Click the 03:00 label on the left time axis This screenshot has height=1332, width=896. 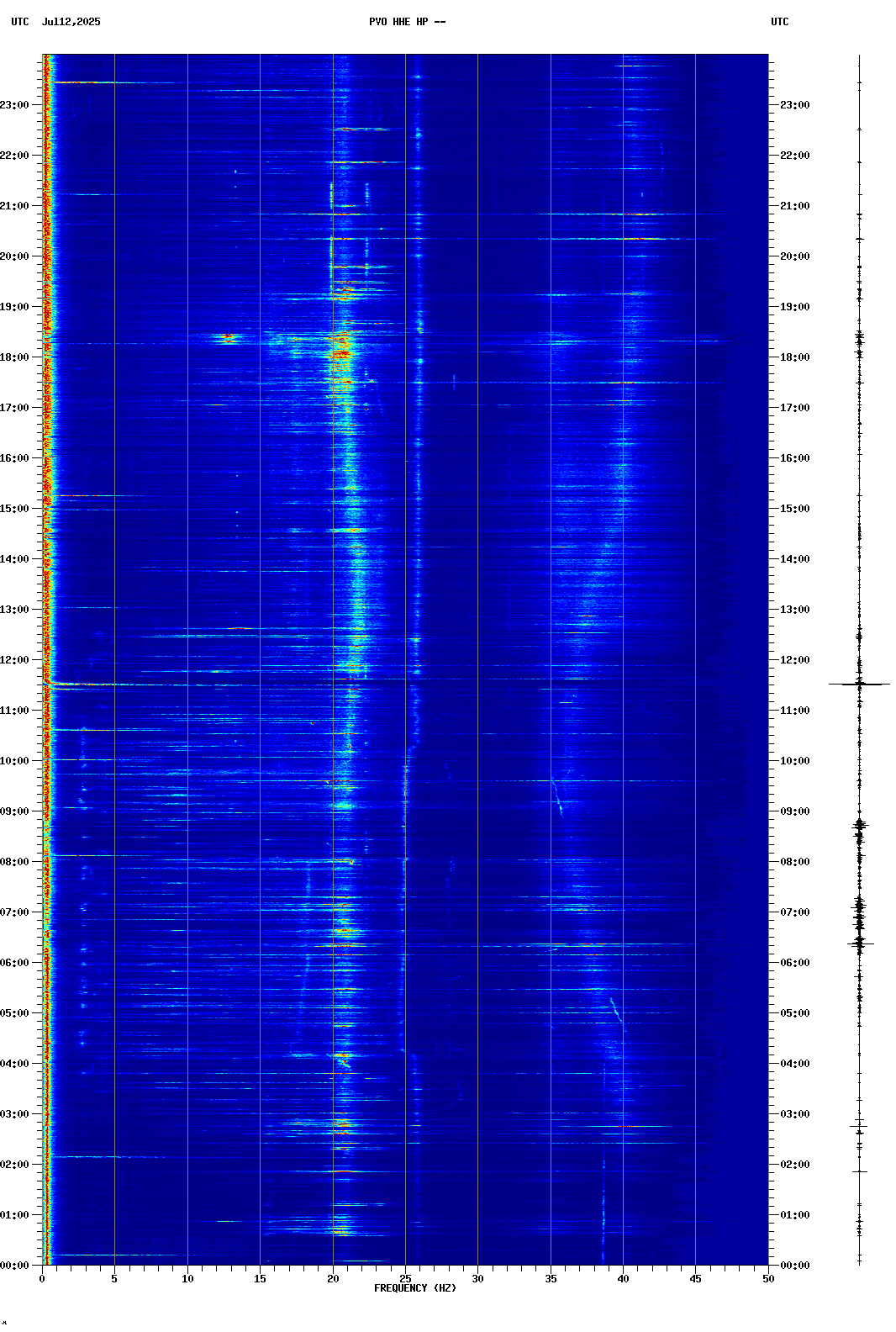pos(14,1114)
